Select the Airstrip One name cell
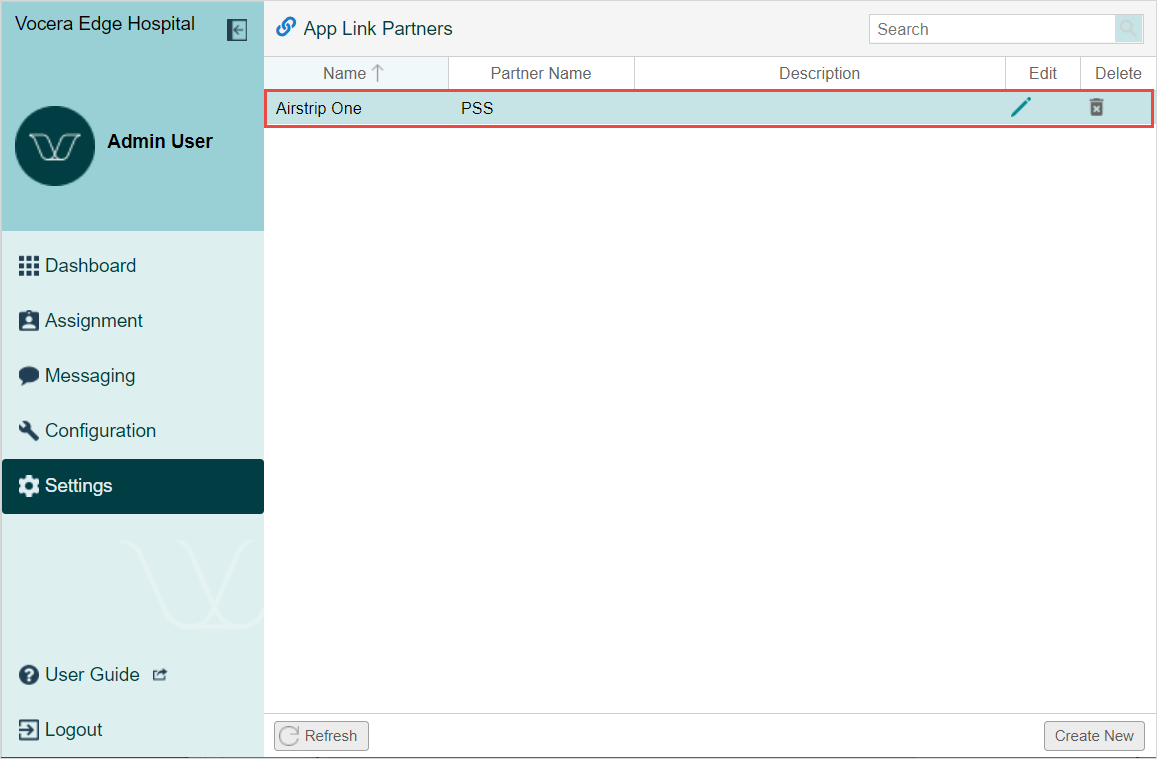Screen dimensions: 1157x759 point(319,108)
